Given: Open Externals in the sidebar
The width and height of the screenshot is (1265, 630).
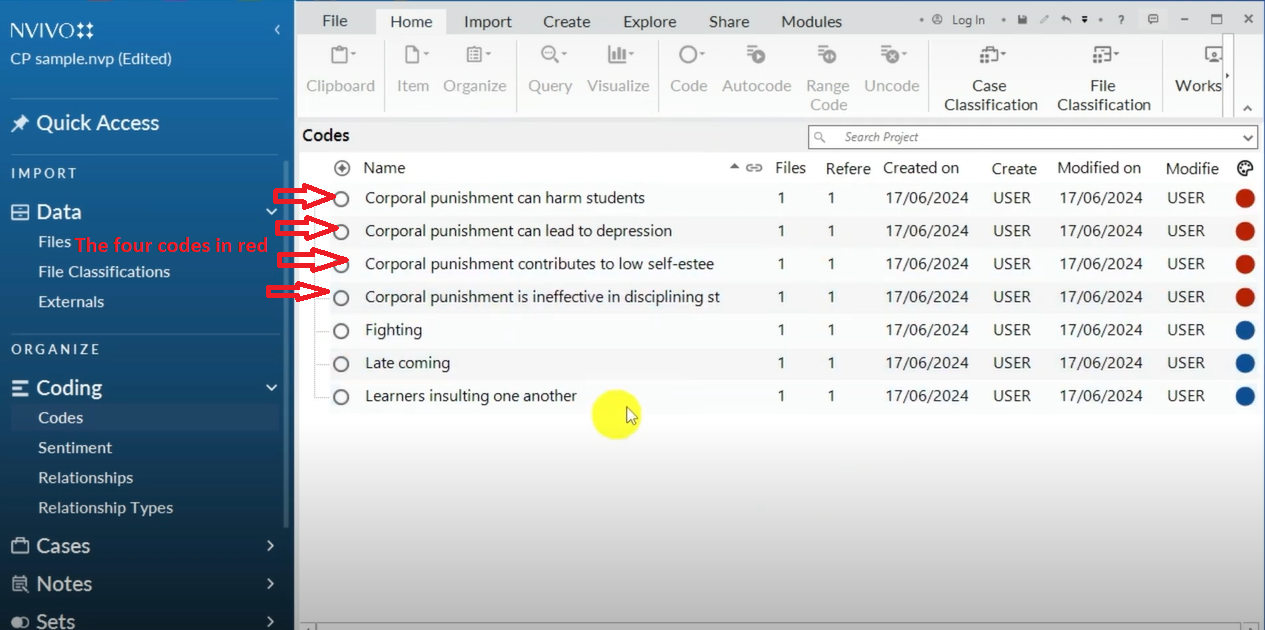Looking at the screenshot, I should point(71,302).
